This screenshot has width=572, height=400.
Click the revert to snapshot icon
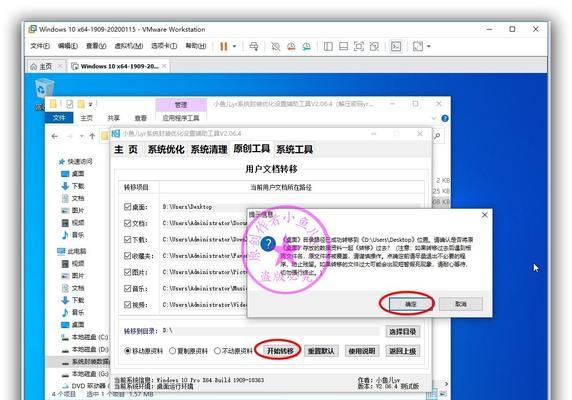point(291,46)
